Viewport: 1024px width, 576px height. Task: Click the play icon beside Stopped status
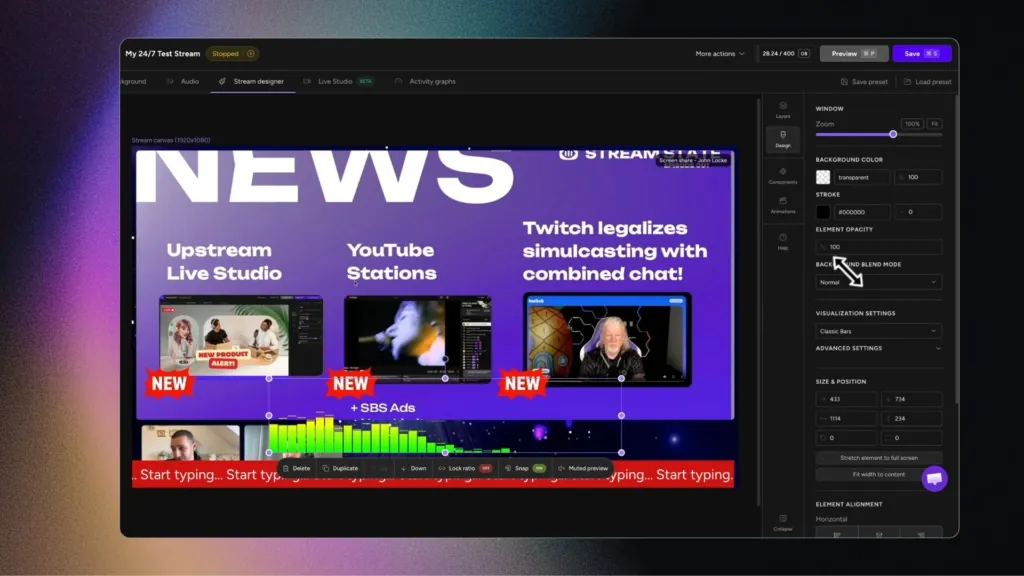251,54
